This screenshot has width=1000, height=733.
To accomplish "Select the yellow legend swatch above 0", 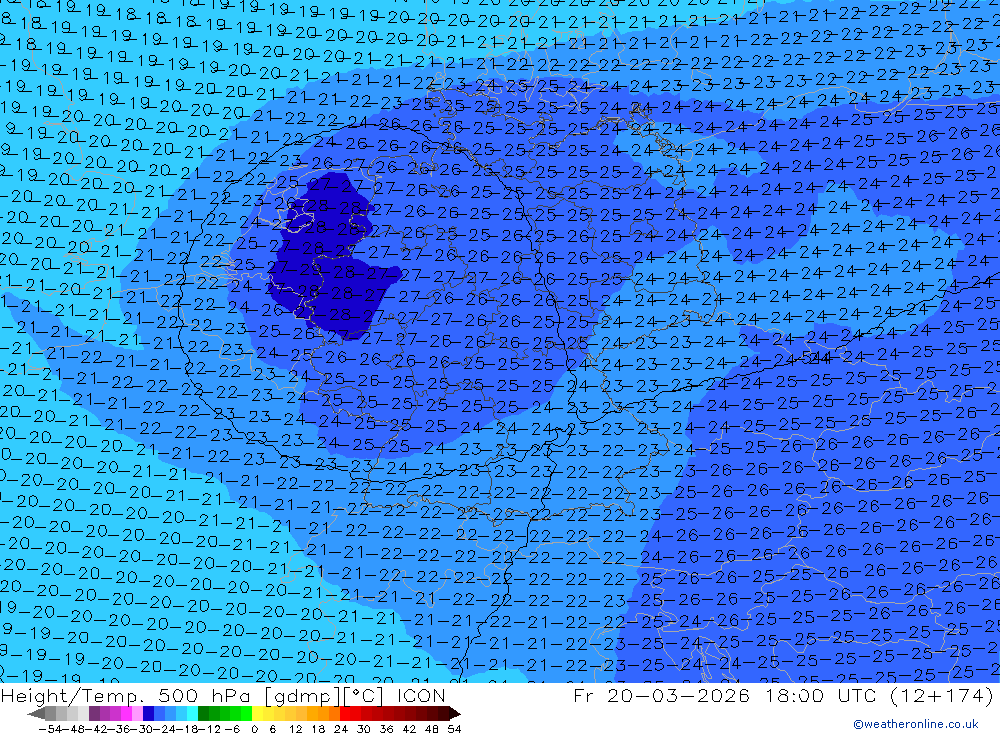I will point(257,714).
